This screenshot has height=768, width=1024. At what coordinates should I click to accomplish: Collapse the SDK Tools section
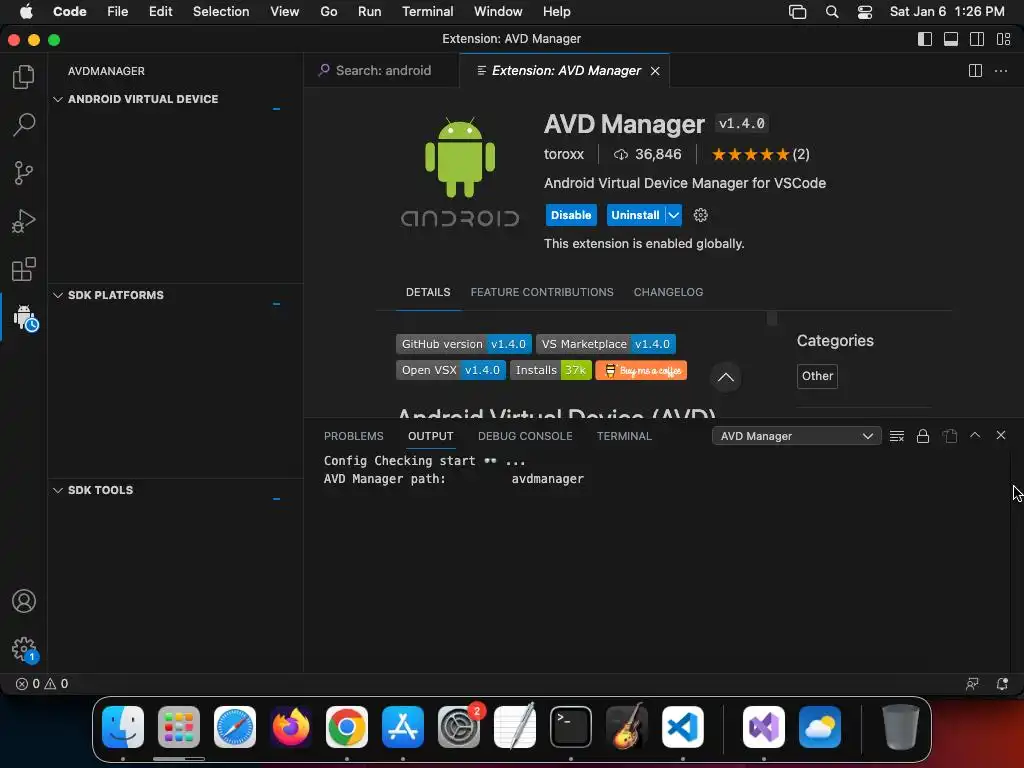(x=58, y=490)
